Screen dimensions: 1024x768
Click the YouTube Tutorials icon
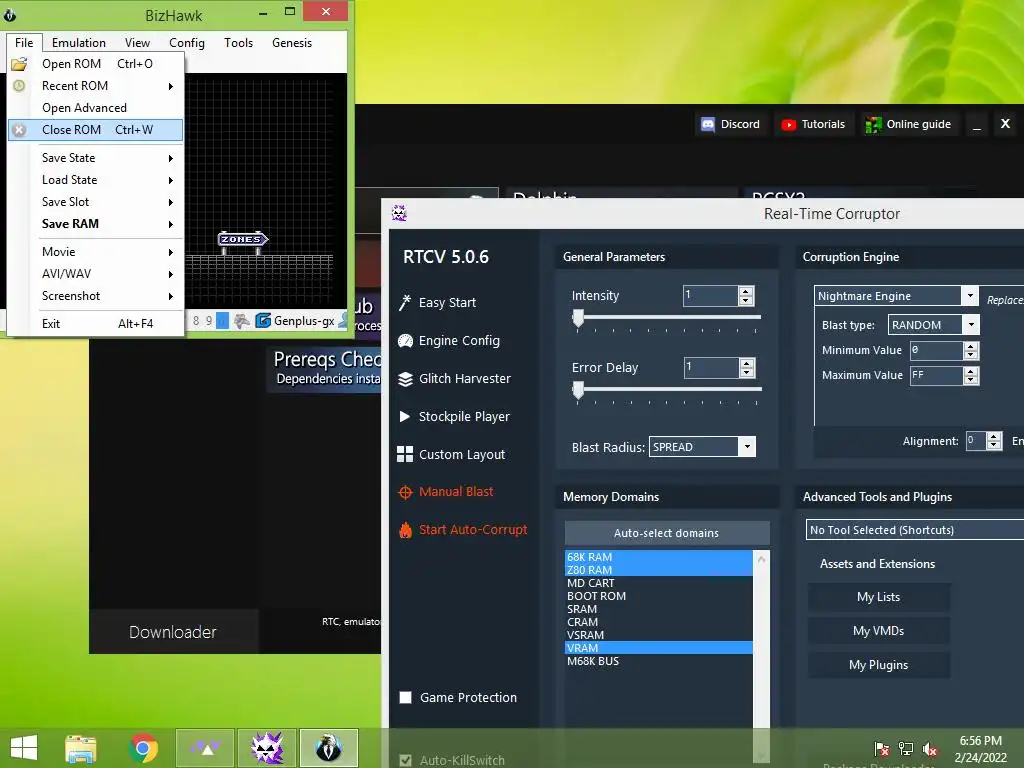(x=789, y=124)
